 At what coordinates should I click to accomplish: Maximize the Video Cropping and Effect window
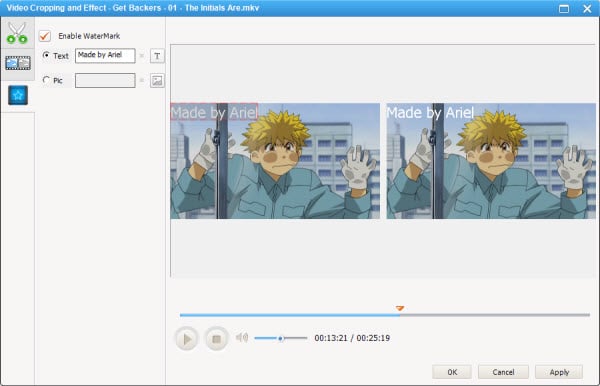[564, 8]
